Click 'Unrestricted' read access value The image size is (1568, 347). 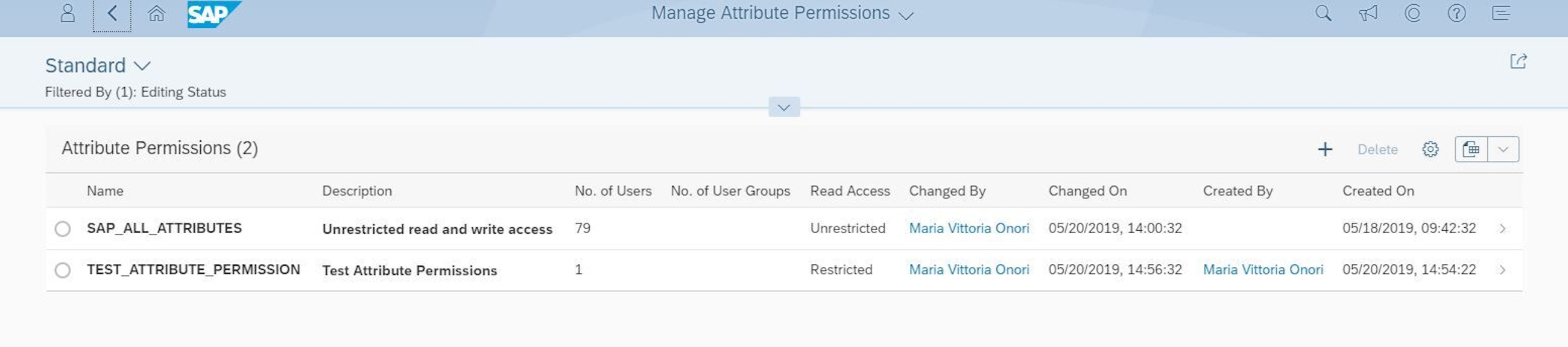(847, 228)
